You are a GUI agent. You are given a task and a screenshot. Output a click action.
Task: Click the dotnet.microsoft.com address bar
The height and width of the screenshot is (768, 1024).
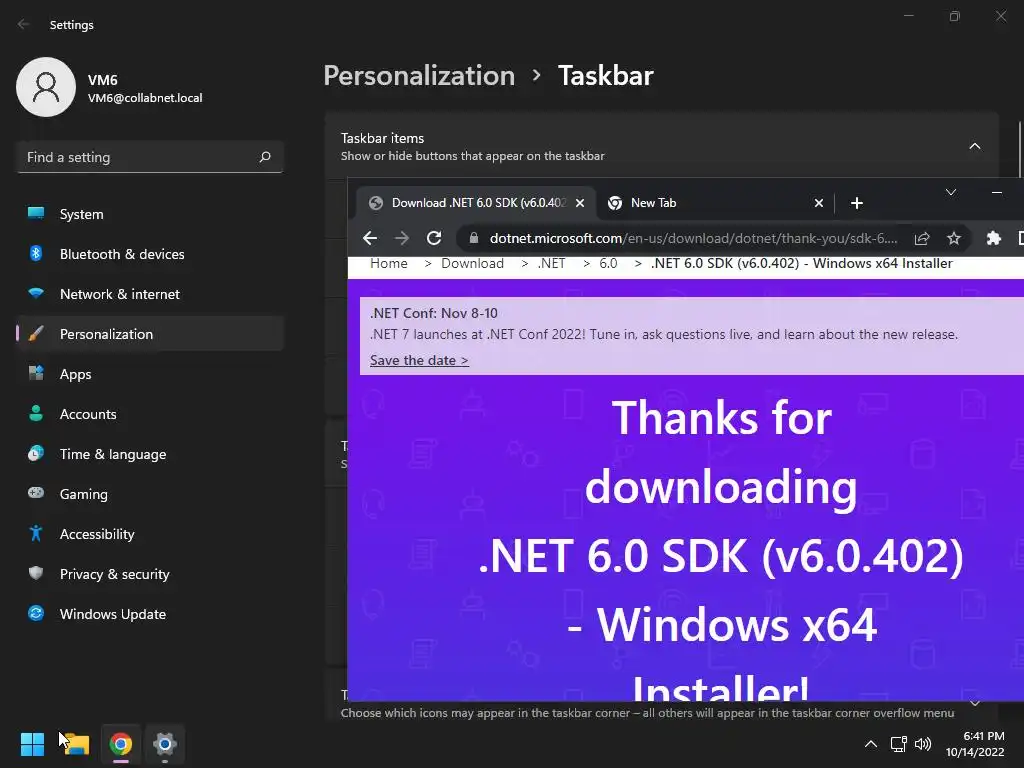coord(693,238)
